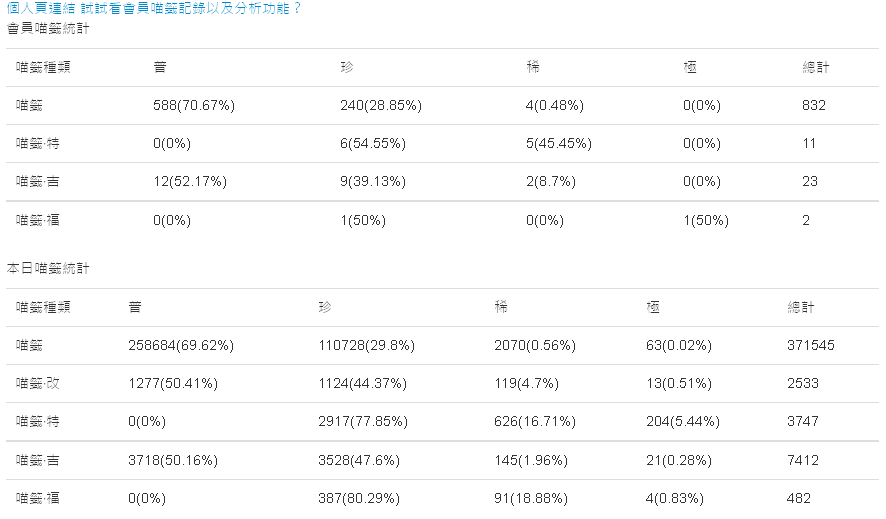Image resolution: width=886 pixels, height=519 pixels.
Task: Click the 2917(77.85%) cell
Action: [366, 421]
